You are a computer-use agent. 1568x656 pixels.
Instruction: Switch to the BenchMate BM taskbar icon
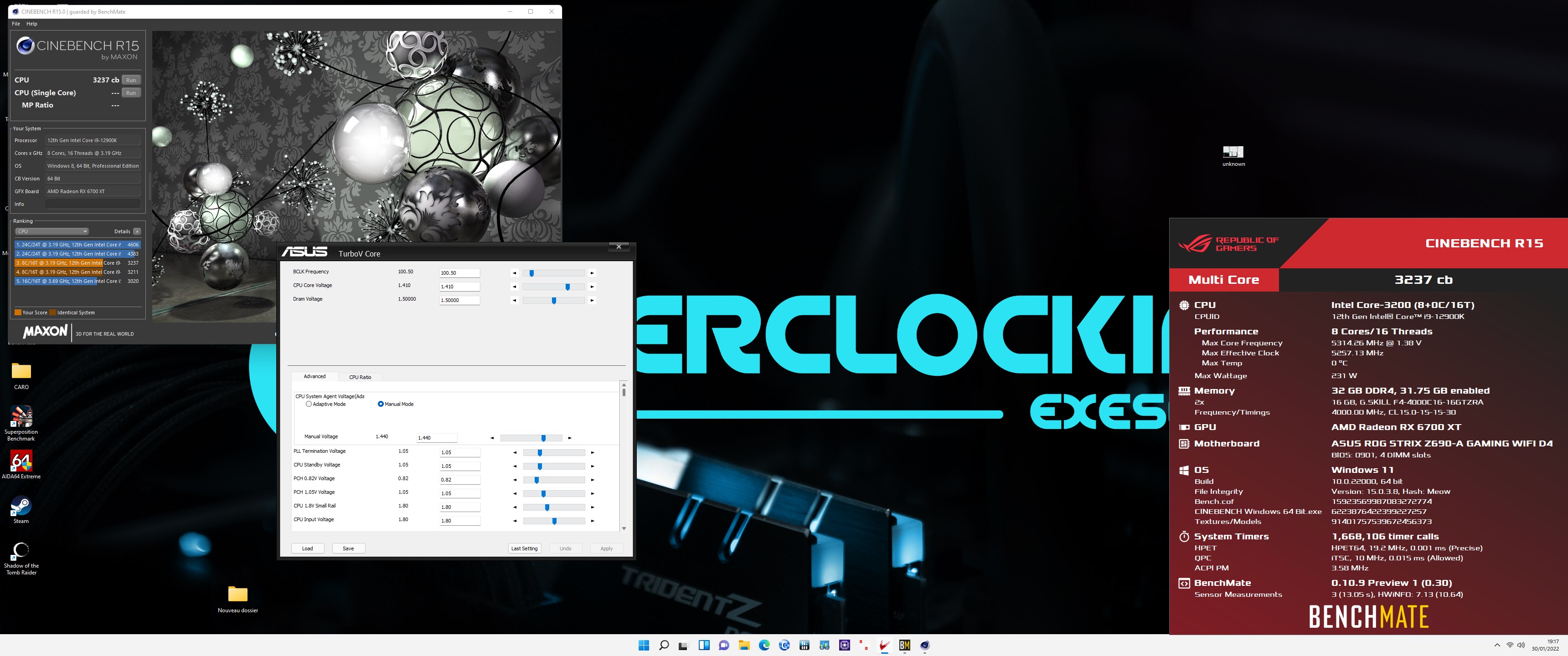(x=904, y=645)
